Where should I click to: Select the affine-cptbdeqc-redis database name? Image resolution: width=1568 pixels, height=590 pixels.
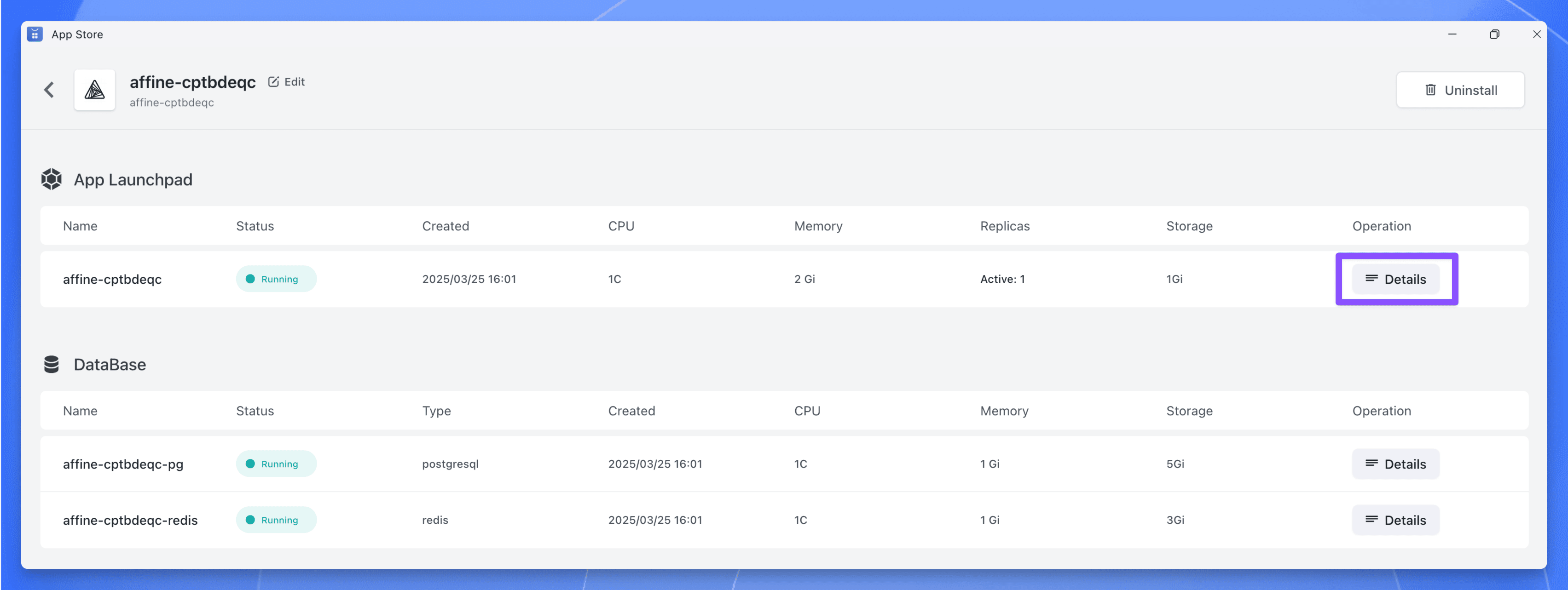(x=130, y=520)
